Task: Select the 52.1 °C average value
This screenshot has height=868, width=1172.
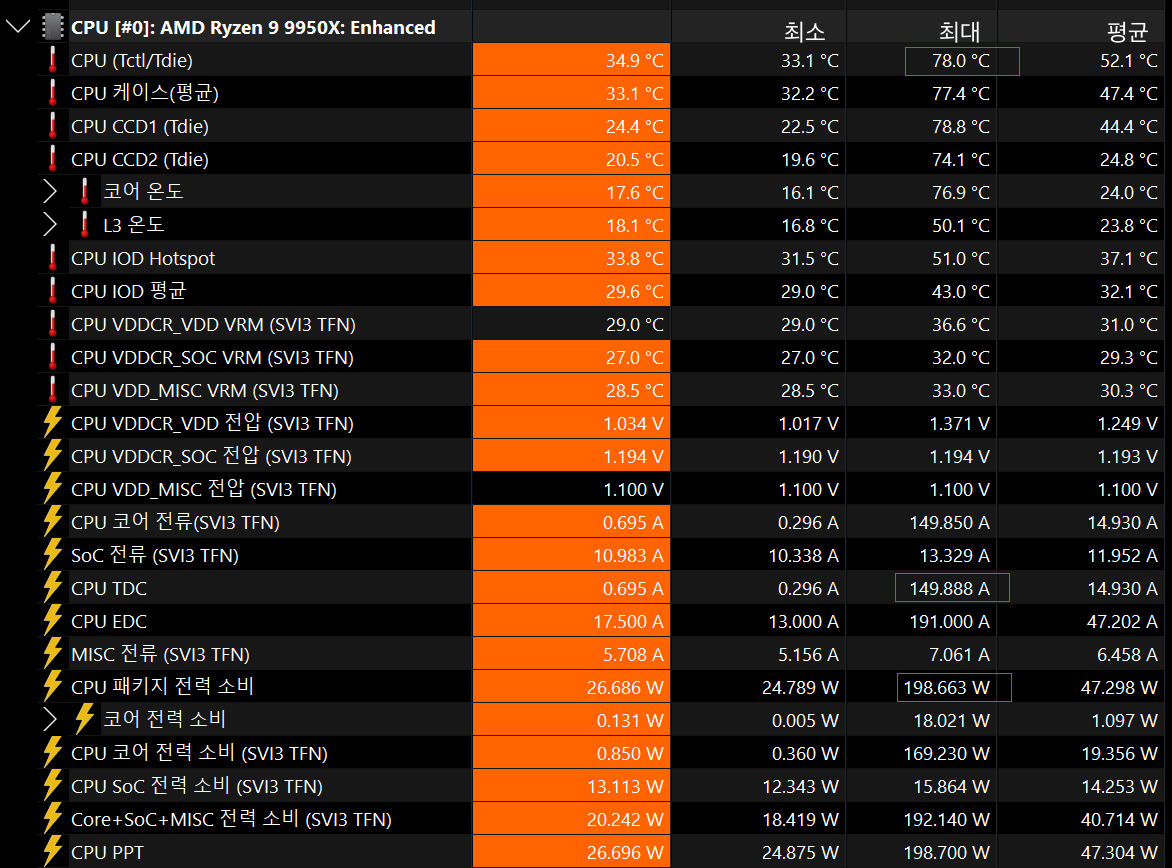Action: (x=1129, y=61)
